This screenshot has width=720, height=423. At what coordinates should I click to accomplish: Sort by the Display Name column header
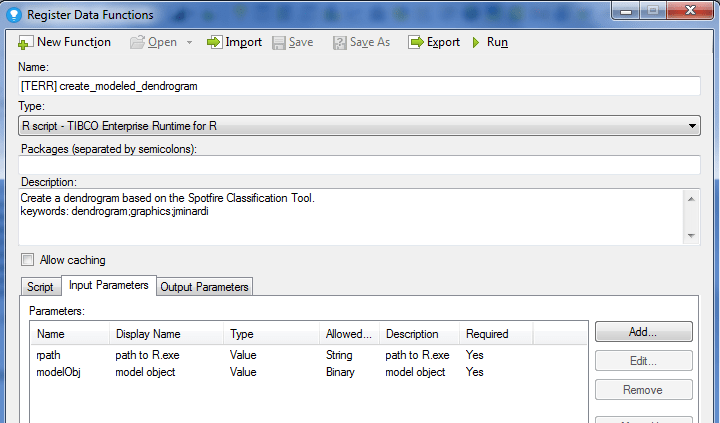(x=167, y=334)
